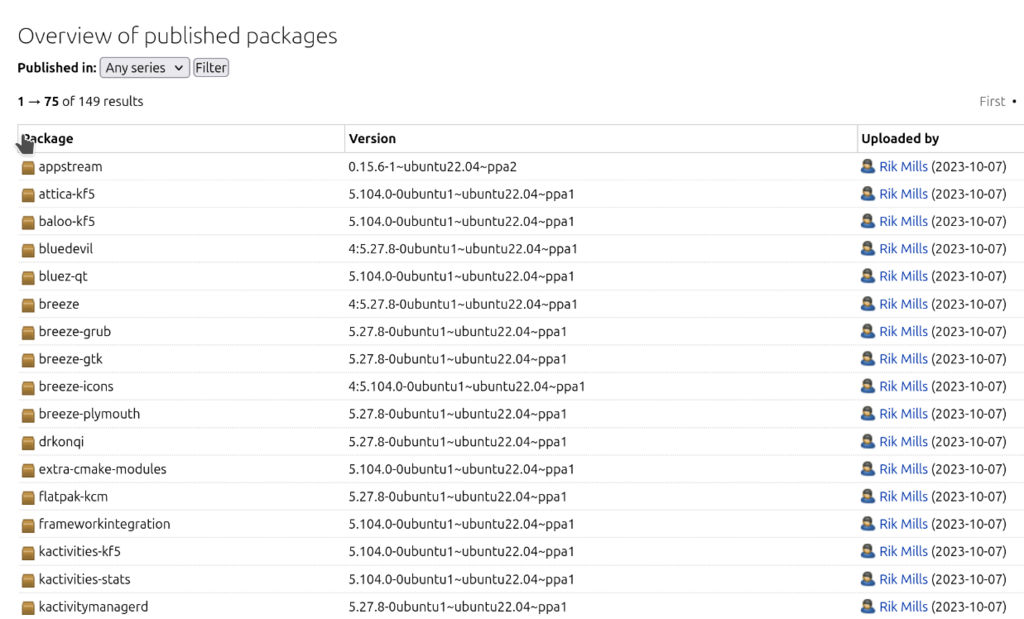The height and width of the screenshot is (619, 1024).
Task: Expand the extra-cmake-modules package row
Action: pyautogui.click(x=102, y=469)
